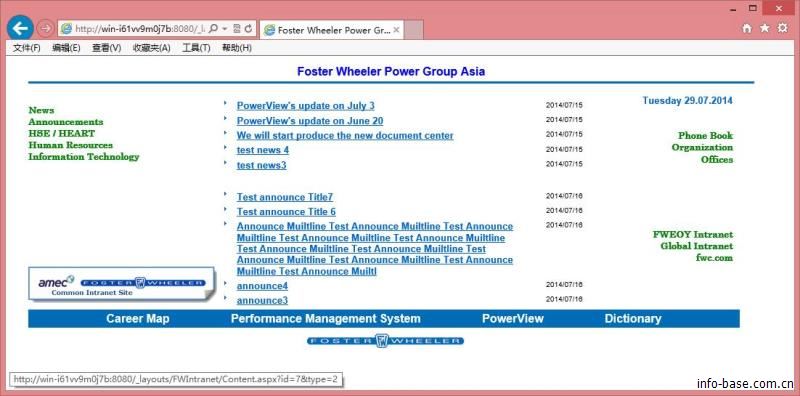Click the browser Back arrow button
The width and height of the screenshot is (800, 396).
20,28
